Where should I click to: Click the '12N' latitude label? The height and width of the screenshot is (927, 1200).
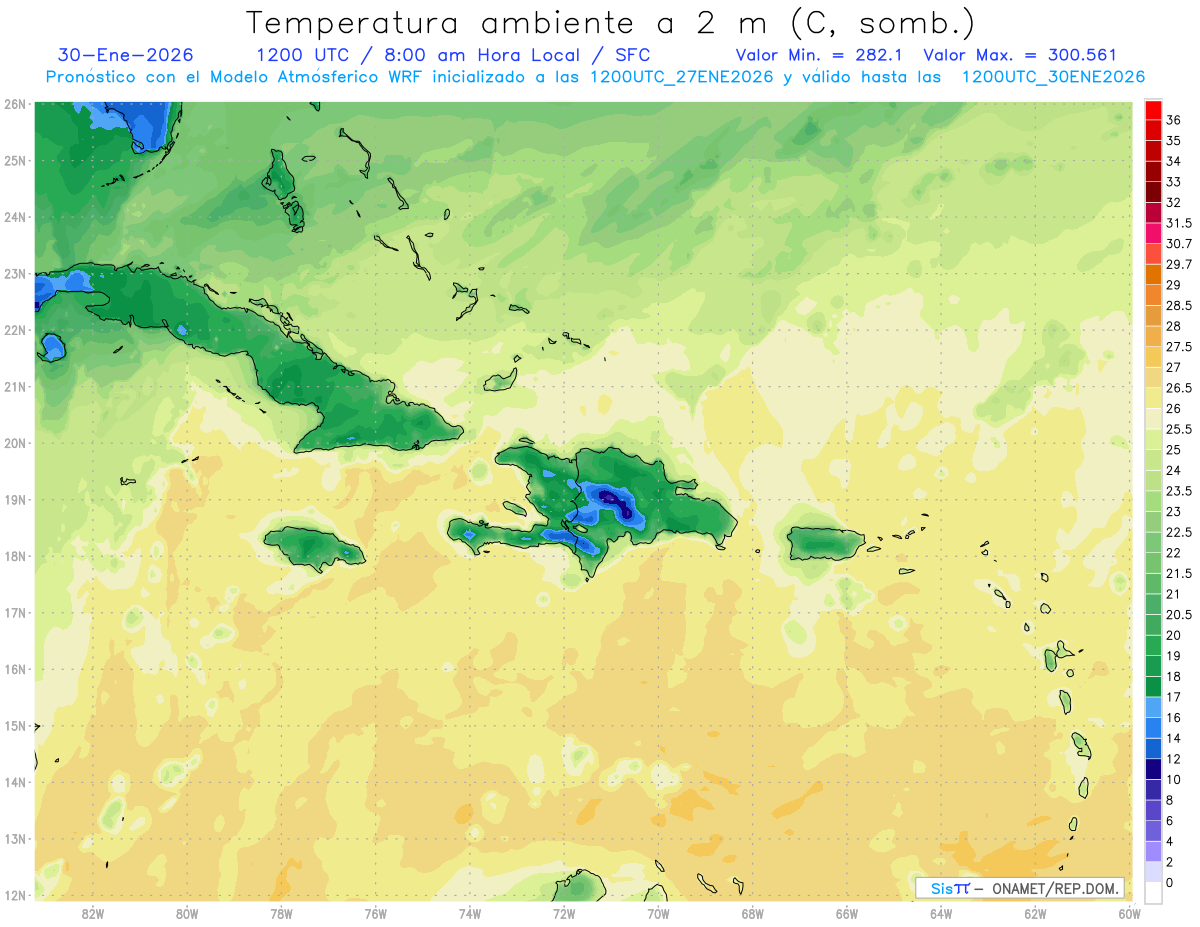[15, 895]
